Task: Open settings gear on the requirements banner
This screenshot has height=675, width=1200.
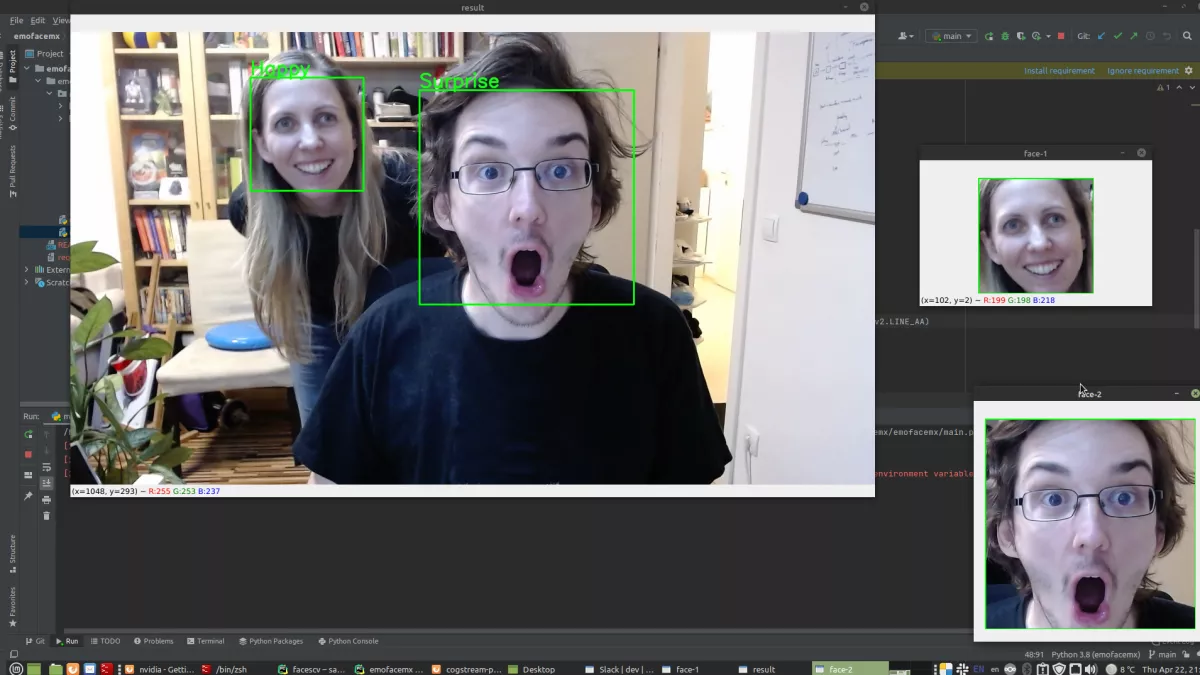Action: (1190, 70)
